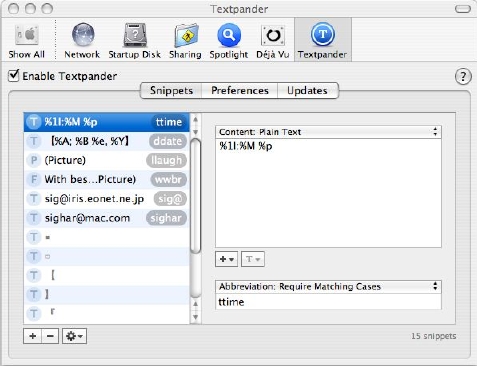Open the Sharing preference pane
Viewport: 477px width, 366px height.
point(185,41)
